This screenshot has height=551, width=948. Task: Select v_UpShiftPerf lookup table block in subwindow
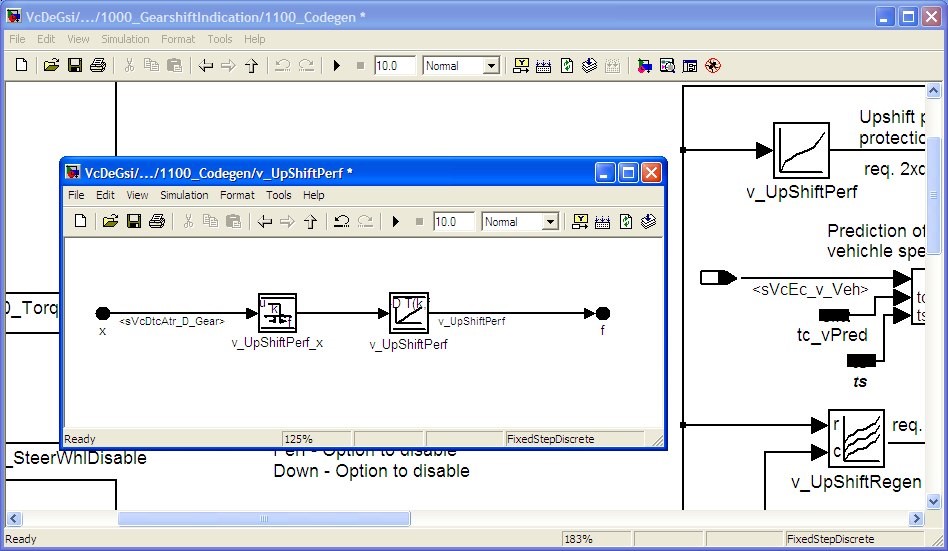[x=408, y=313]
